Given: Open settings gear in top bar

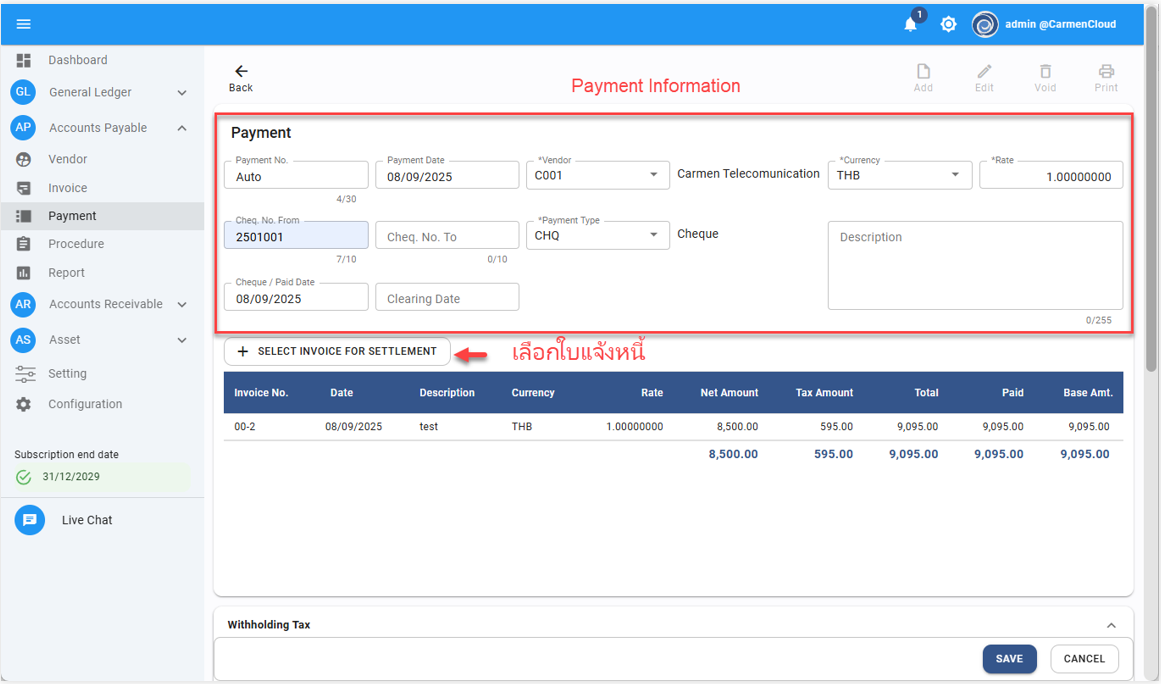Looking at the screenshot, I should point(948,24).
